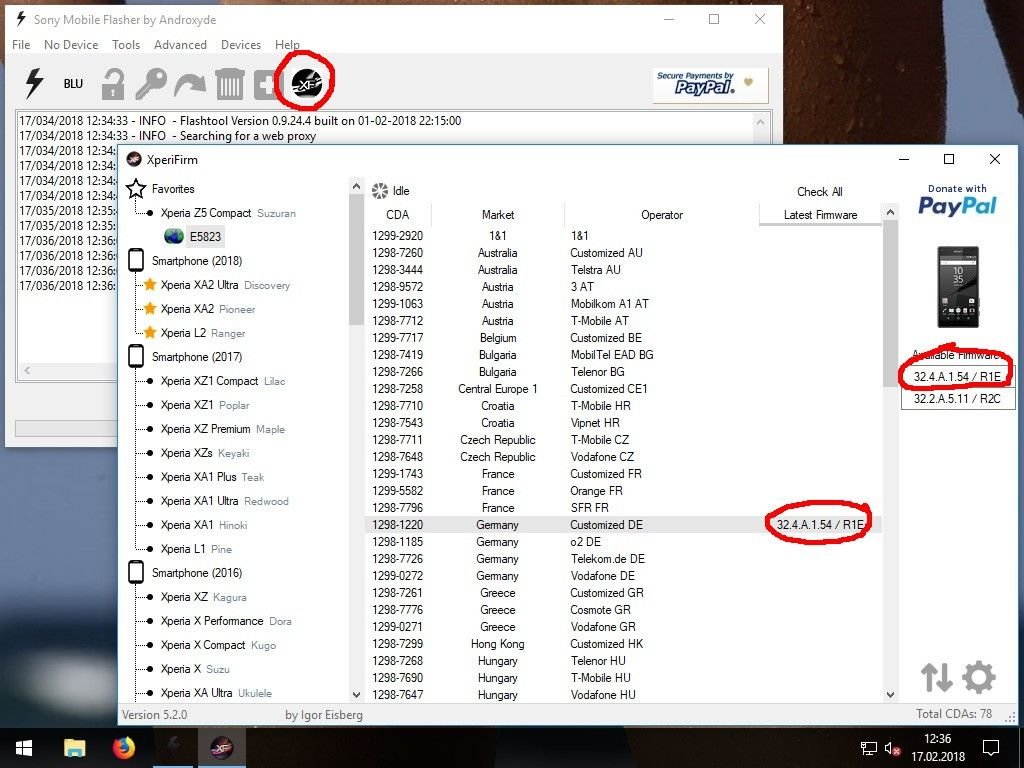Select available firmware 32.4.A.1.54 / R1E

tap(957, 377)
